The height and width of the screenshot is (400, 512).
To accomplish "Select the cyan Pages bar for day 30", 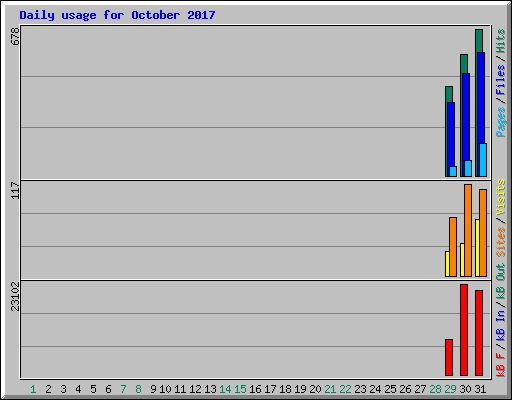I will coord(468,169).
